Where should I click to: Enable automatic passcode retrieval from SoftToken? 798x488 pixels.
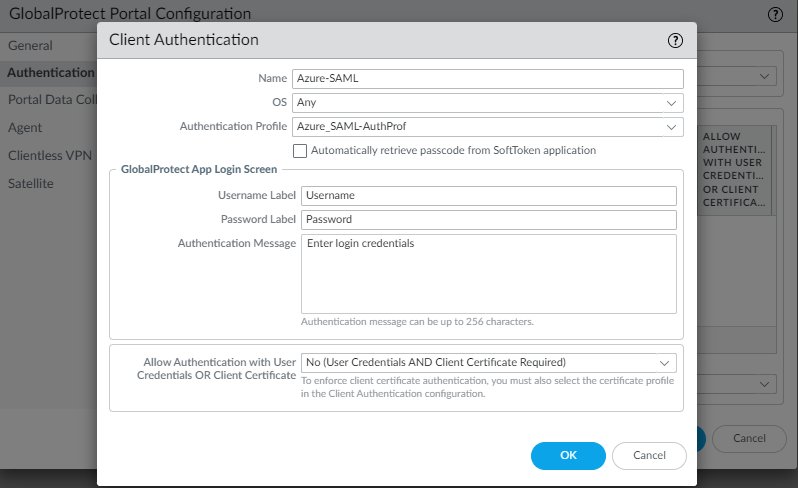pyautogui.click(x=300, y=151)
